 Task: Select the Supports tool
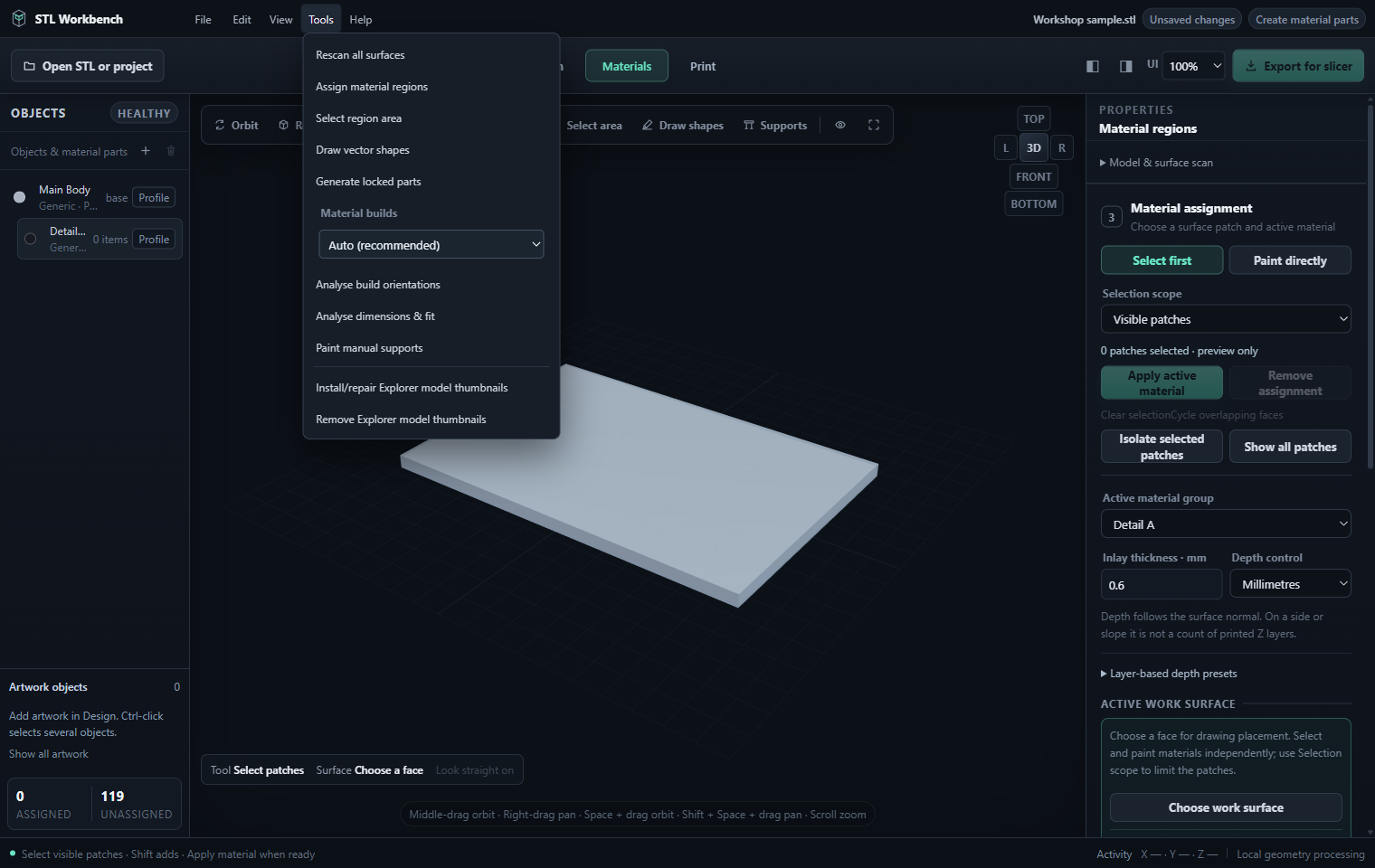click(x=775, y=126)
